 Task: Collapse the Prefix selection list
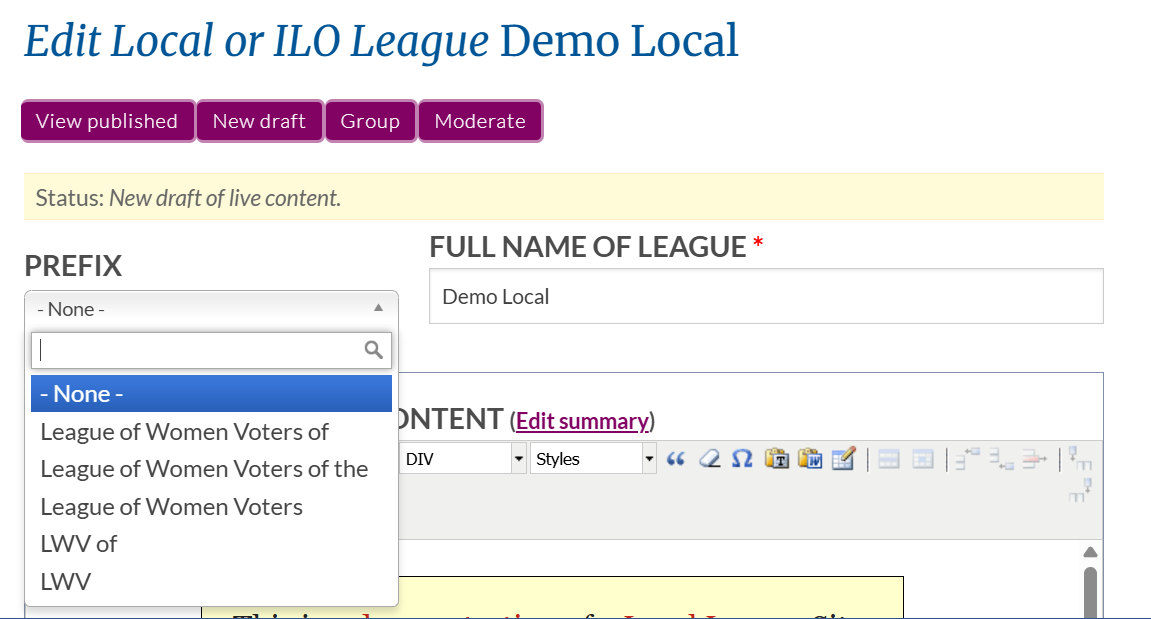tap(378, 308)
